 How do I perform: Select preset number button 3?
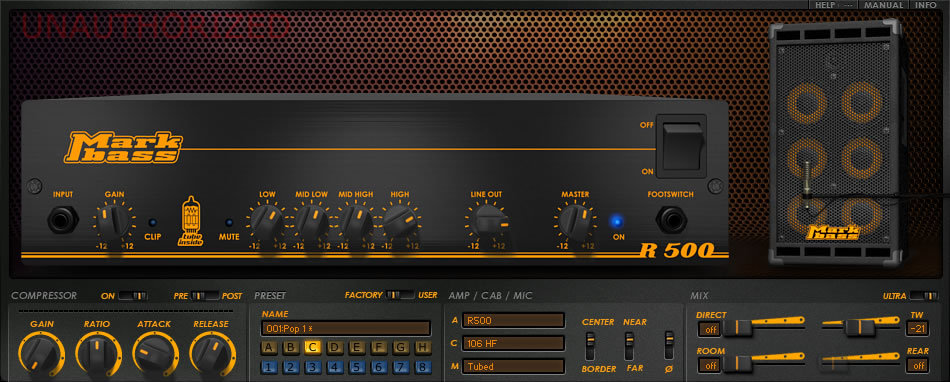pos(313,367)
